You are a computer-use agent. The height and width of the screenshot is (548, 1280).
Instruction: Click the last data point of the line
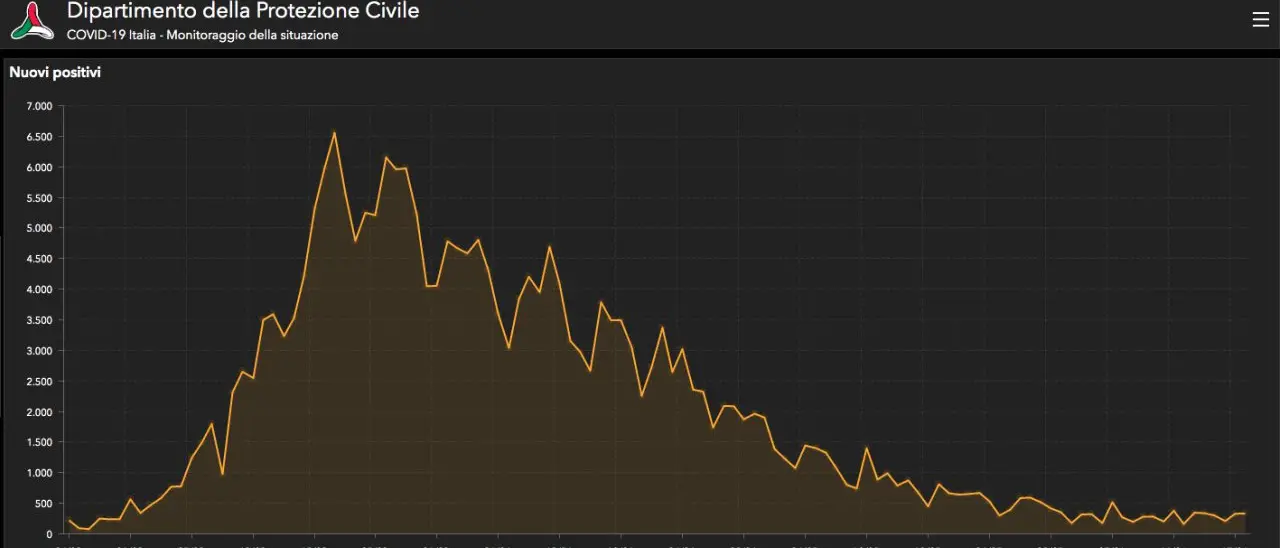(x=1245, y=513)
